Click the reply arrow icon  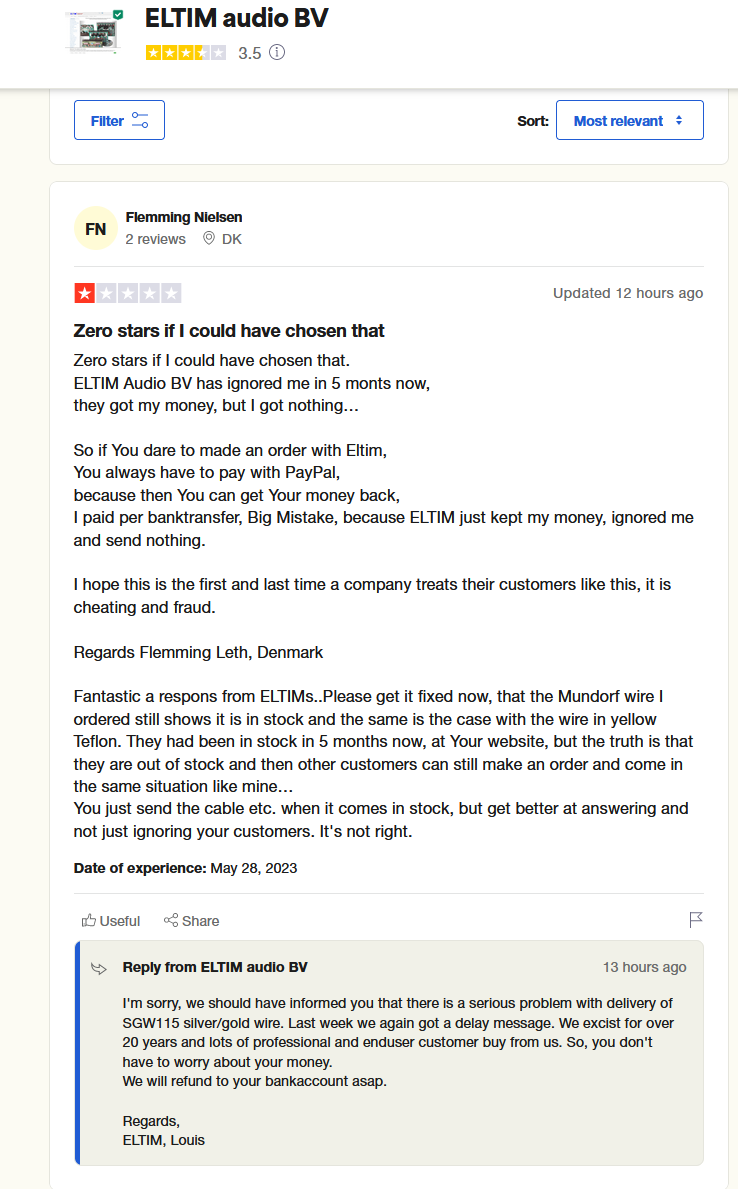[99, 968]
